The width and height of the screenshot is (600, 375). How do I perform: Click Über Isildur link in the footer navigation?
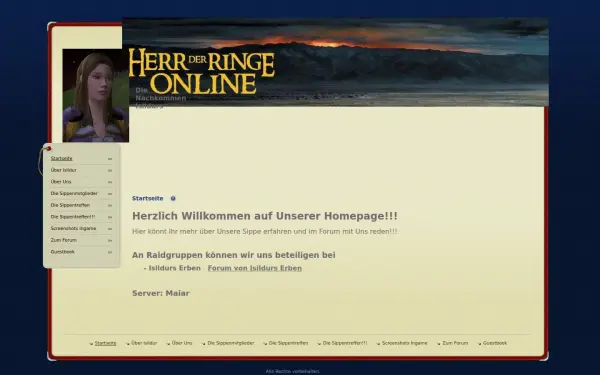[x=144, y=343]
